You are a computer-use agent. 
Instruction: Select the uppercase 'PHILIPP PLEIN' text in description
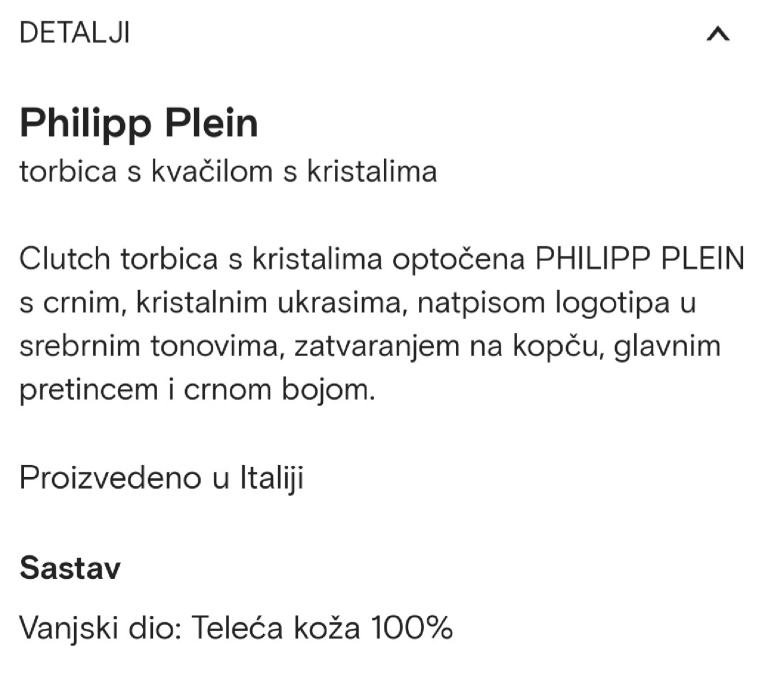(641, 259)
